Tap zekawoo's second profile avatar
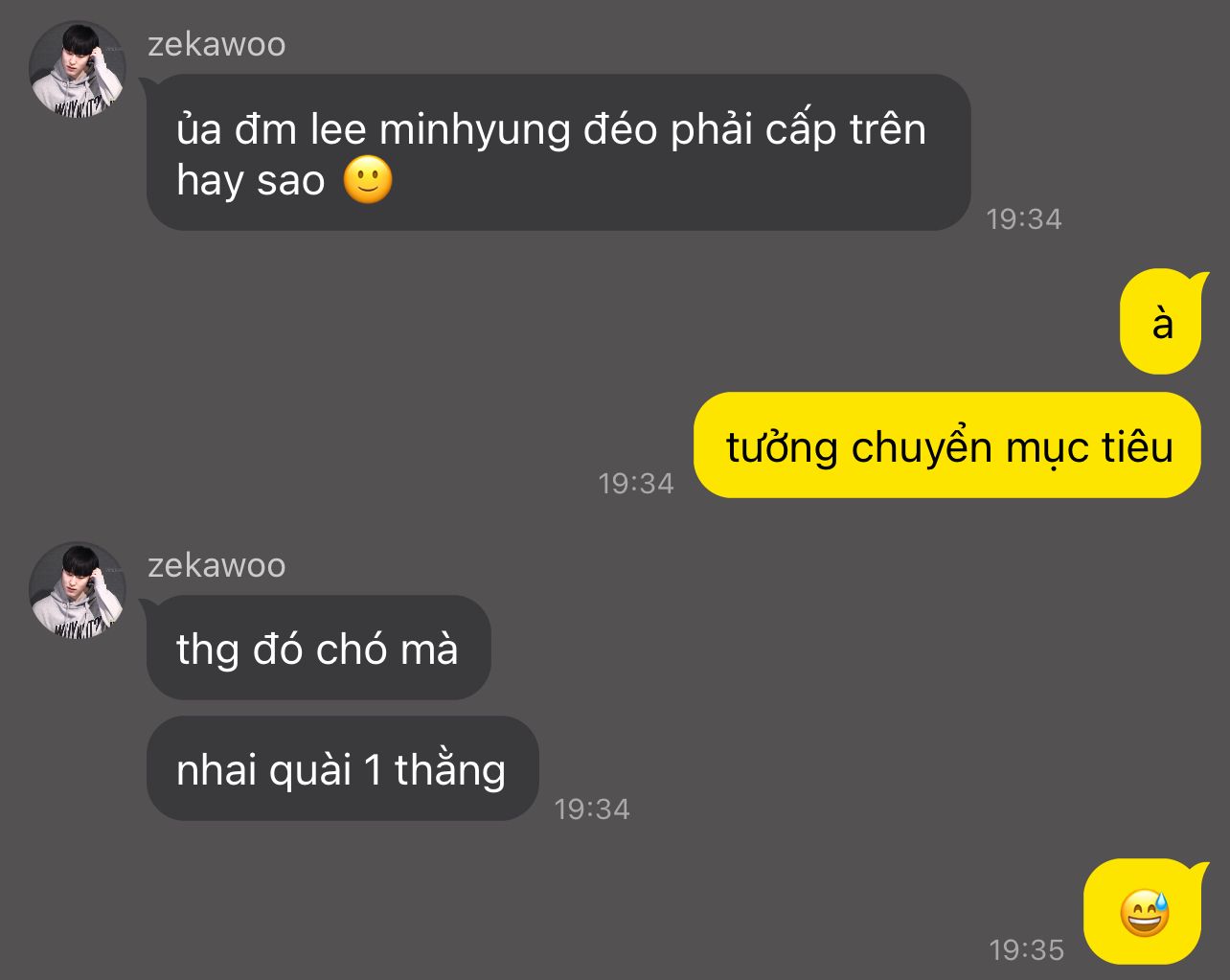The width and height of the screenshot is (1230, 980). (78, 590)
